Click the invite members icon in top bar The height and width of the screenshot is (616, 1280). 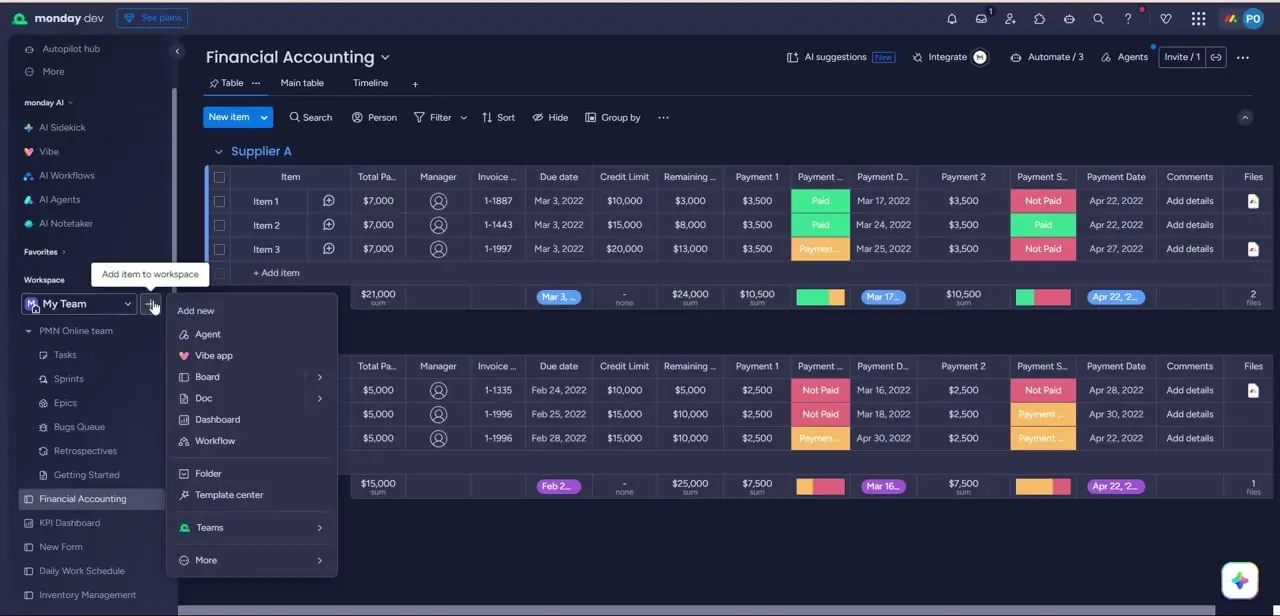coord(1010,19)
